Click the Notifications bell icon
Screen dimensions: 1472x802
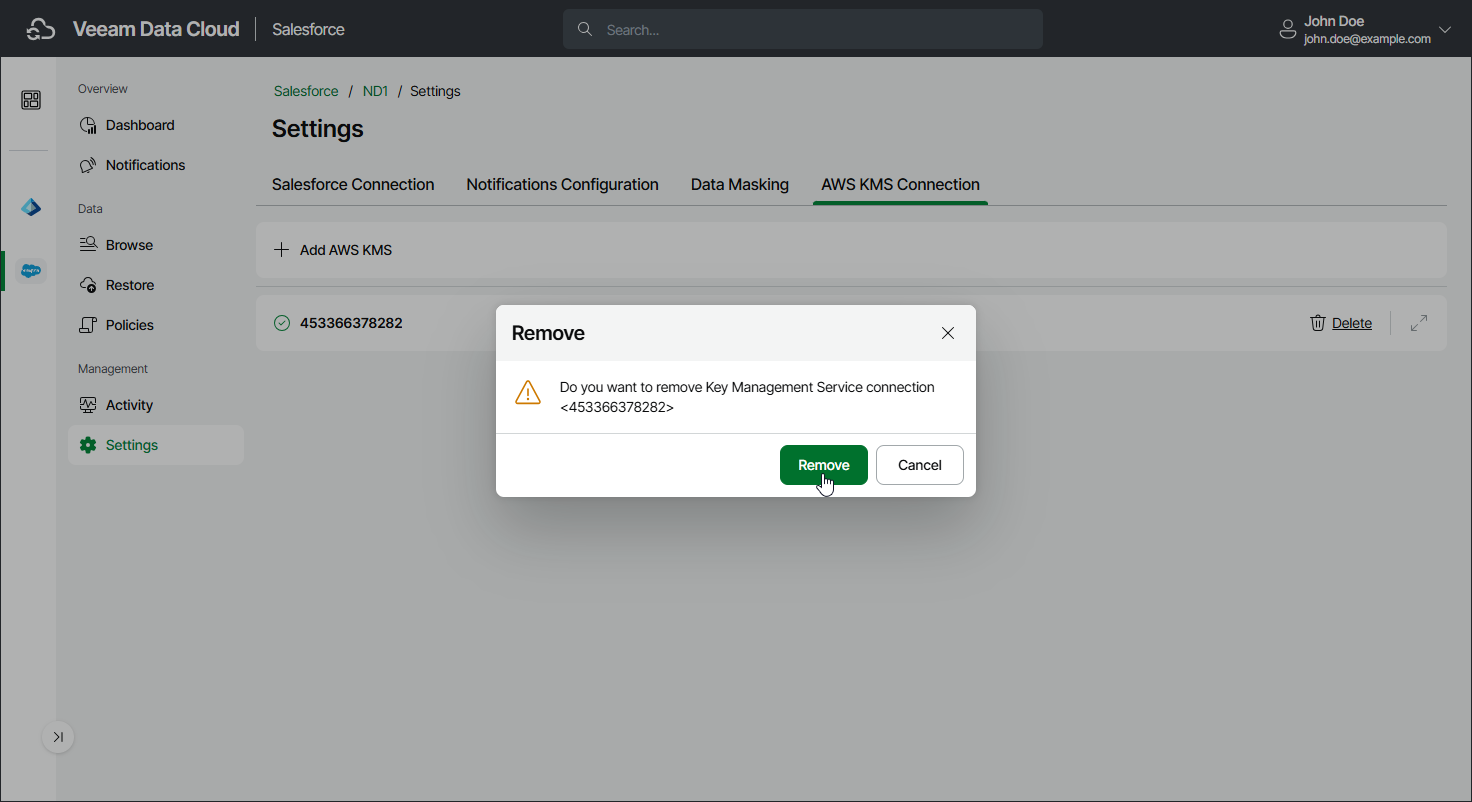(x=88, y=165)
